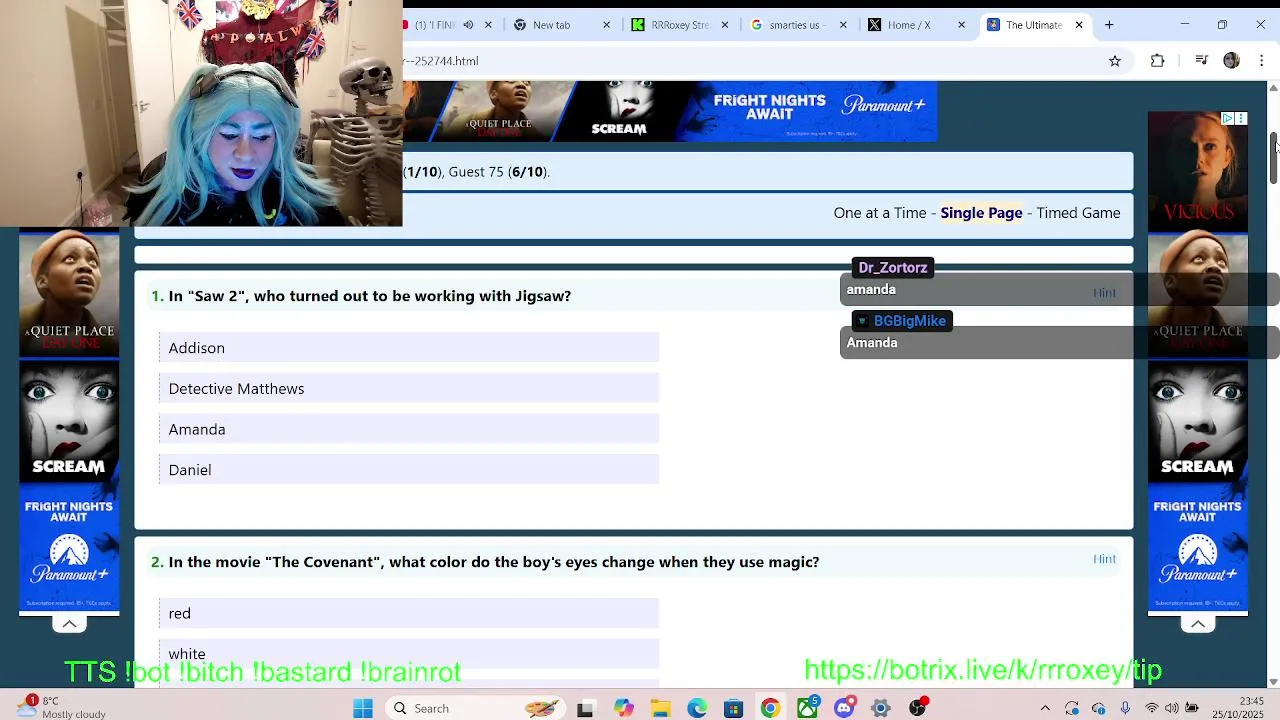1280x720 pixels.
Task: Choose 'One at a Time' quiz mode
Action: pos(880,213)
